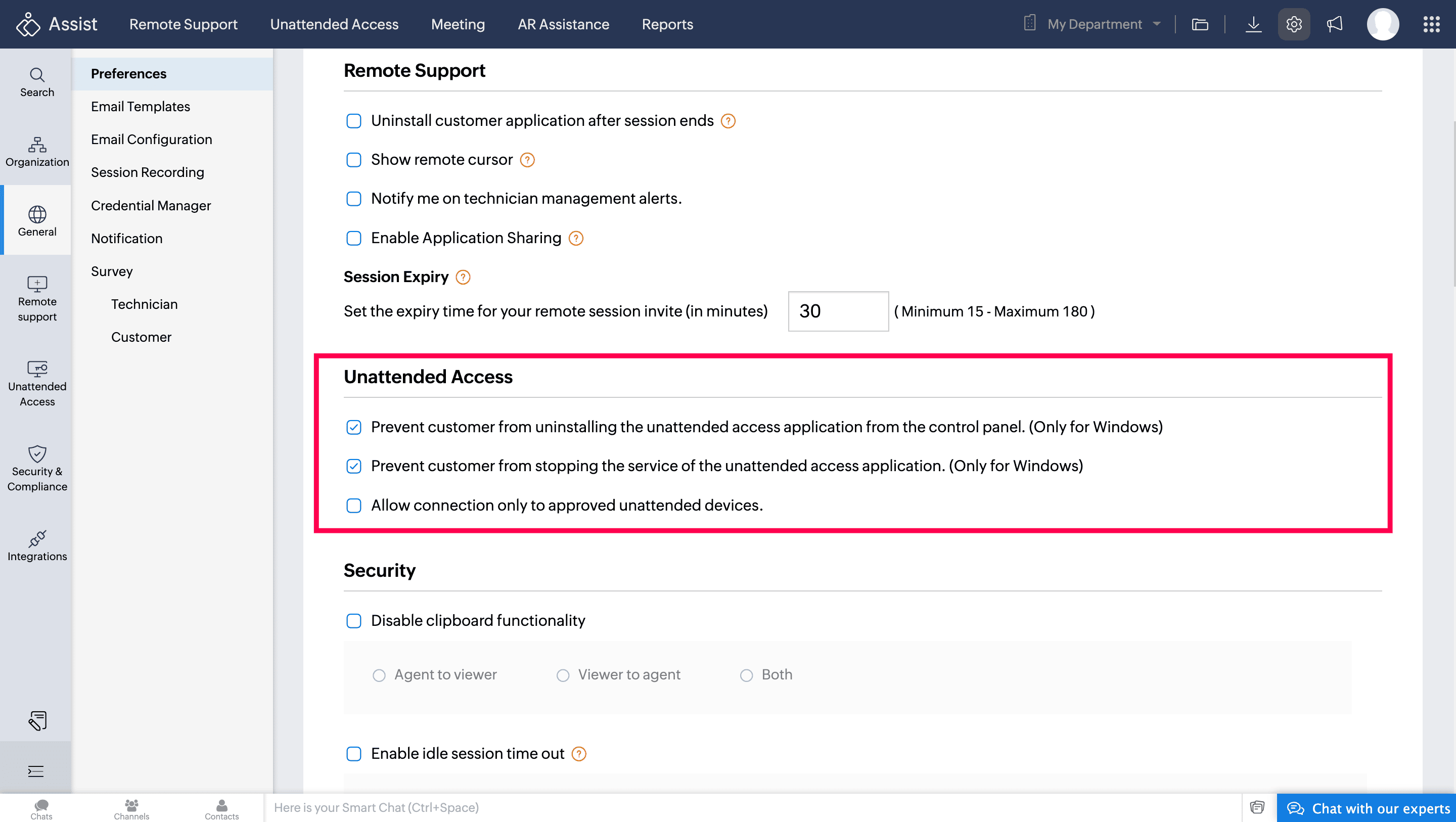The width and height of the screenshot is (1456, 822).
Task: Open Session Recording settings
Action: coord(148,172)
